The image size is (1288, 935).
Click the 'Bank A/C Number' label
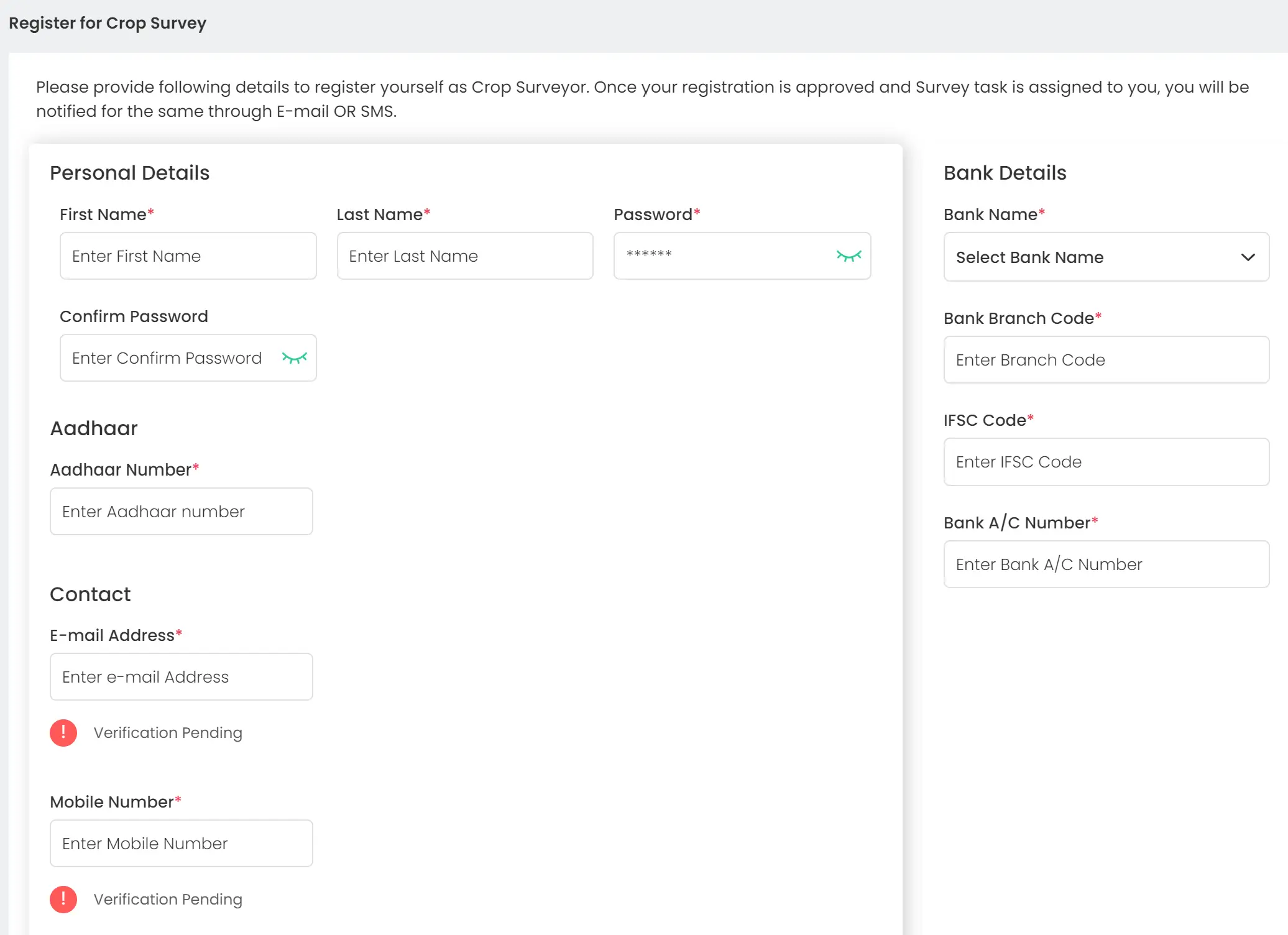click(1021, 523)
